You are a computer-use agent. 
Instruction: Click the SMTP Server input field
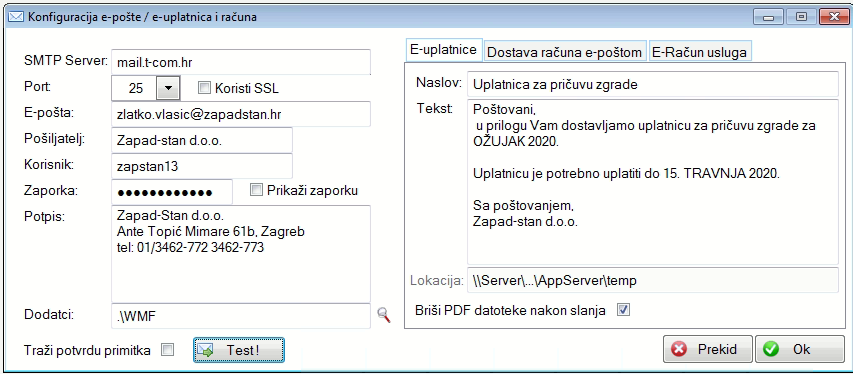(x=241, y=62)
